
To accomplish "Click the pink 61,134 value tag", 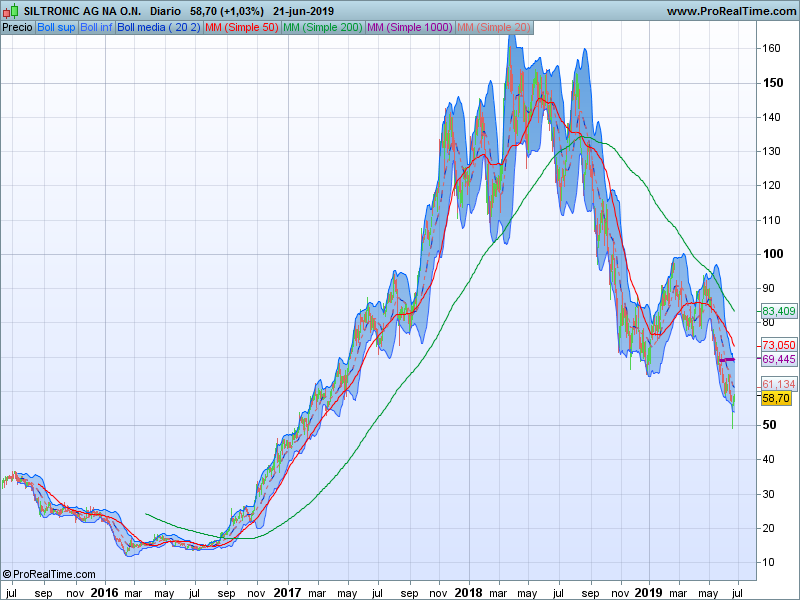I will click(x=779, y=384).
